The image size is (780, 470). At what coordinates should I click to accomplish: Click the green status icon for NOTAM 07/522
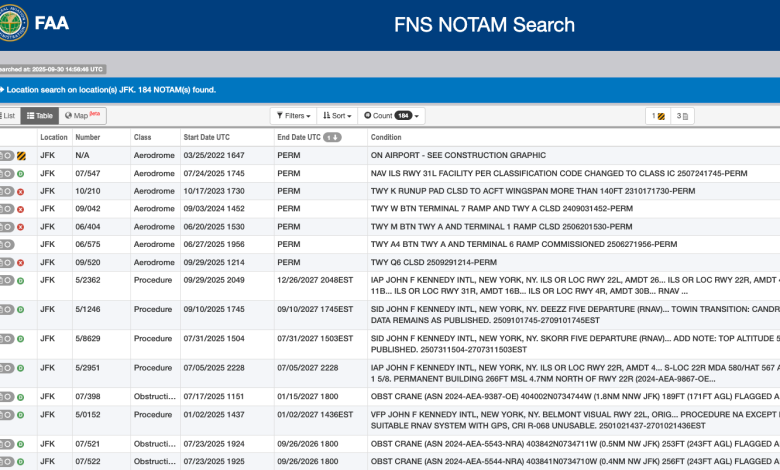[x=20, y=462]
